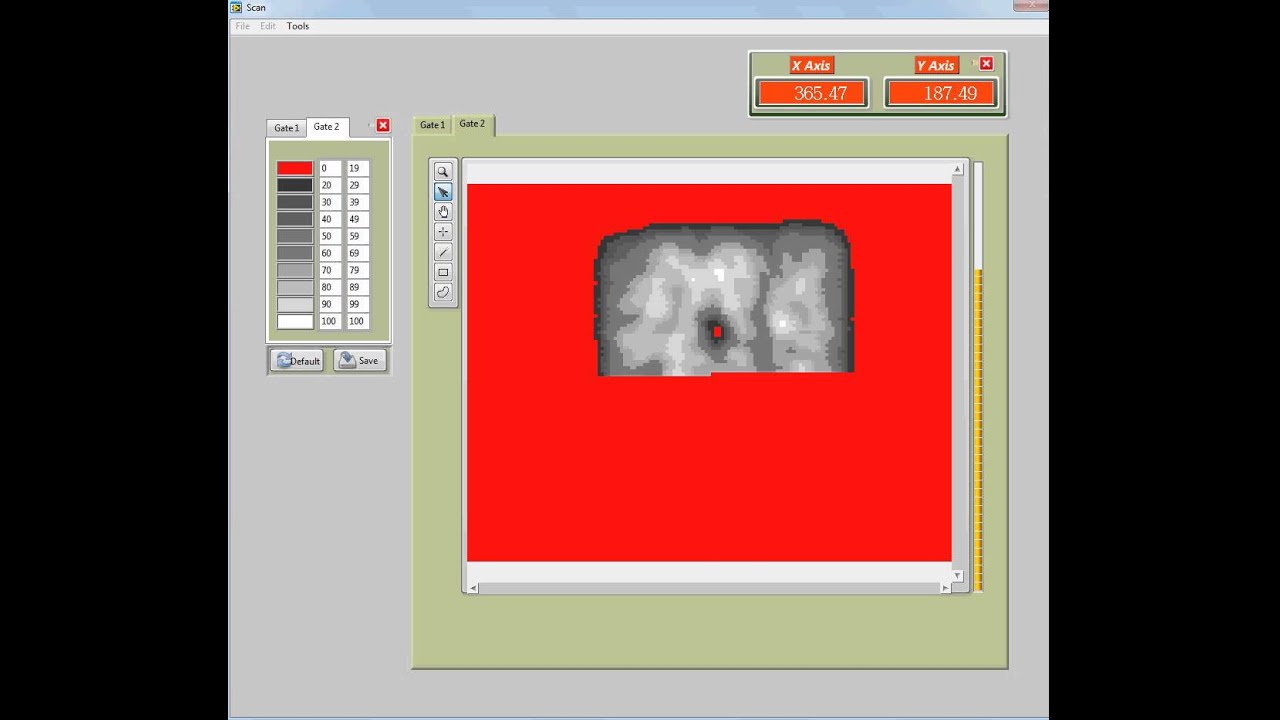This screenshot has width=1280, height=720.
Task: Select the freehand lasso region tool
Action: pyautogui.click(x=443, y=292)
